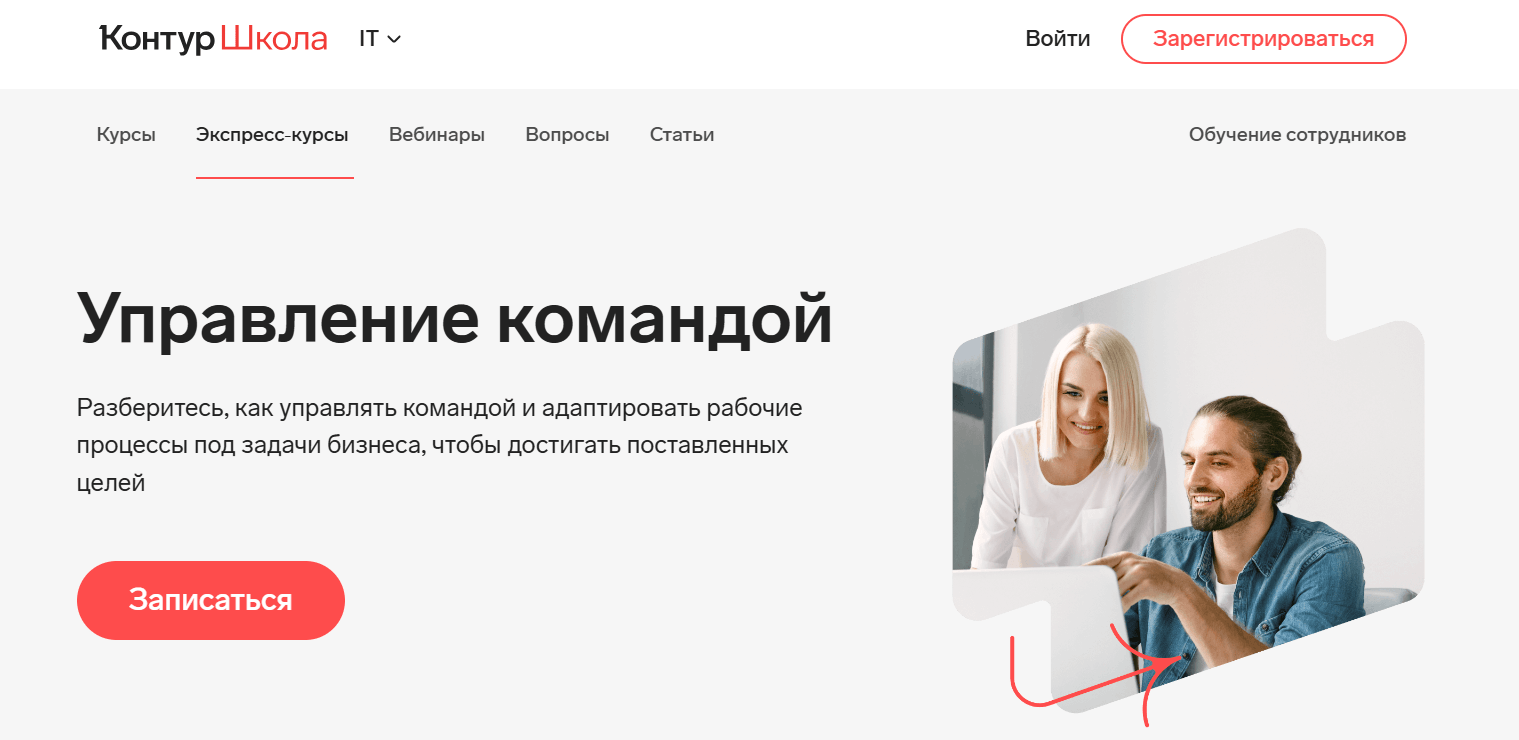The width and height of the screenshot is (1519, 740).
Task: Open the IT section dropdown
Action: [x=380, y=39]
